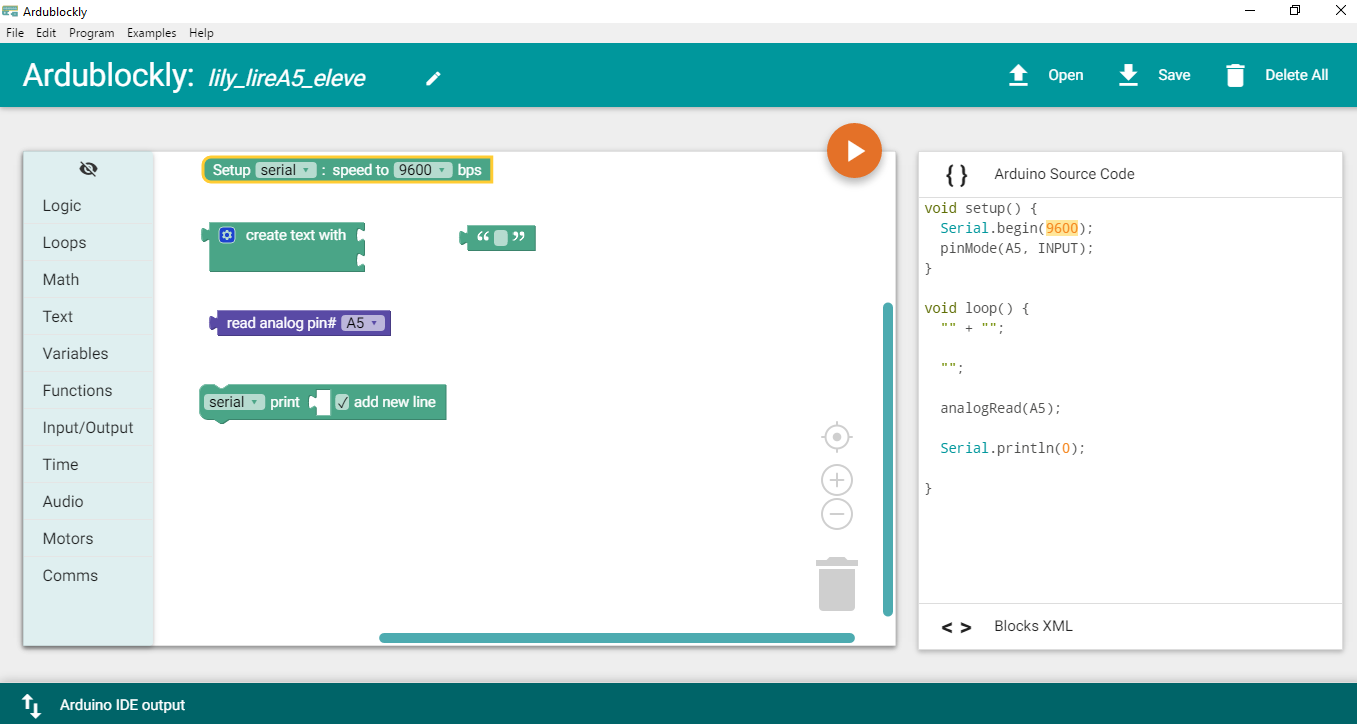
Task: Click the pencil icon to rename sketch
Action: point(433,78)
